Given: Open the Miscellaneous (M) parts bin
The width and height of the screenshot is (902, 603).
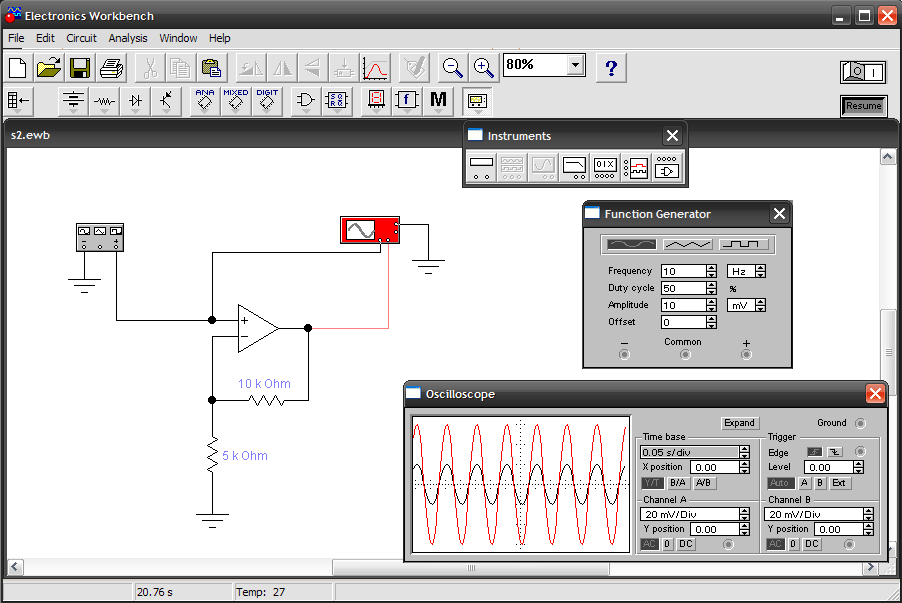Looking at the screenshot, I should 438,101.
